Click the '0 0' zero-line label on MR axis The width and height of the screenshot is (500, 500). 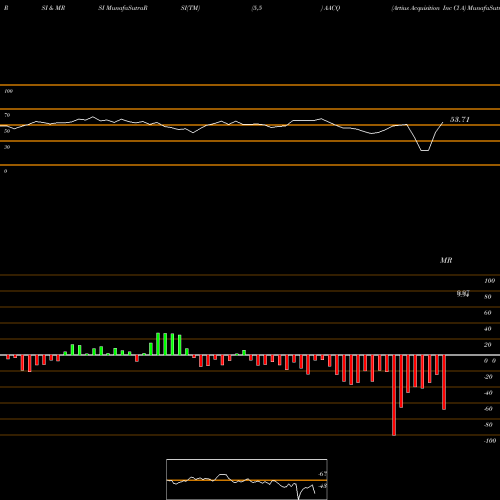[x=490, y=361]
